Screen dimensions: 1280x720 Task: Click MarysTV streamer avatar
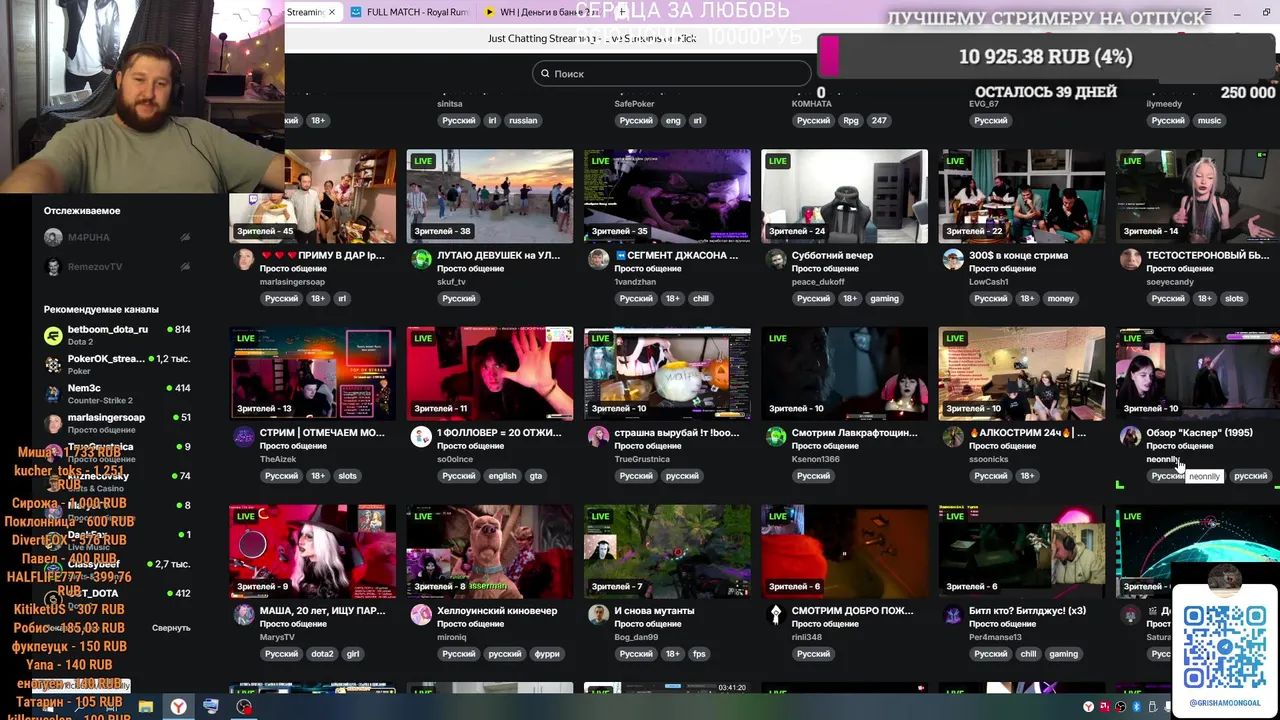[244, 615]
